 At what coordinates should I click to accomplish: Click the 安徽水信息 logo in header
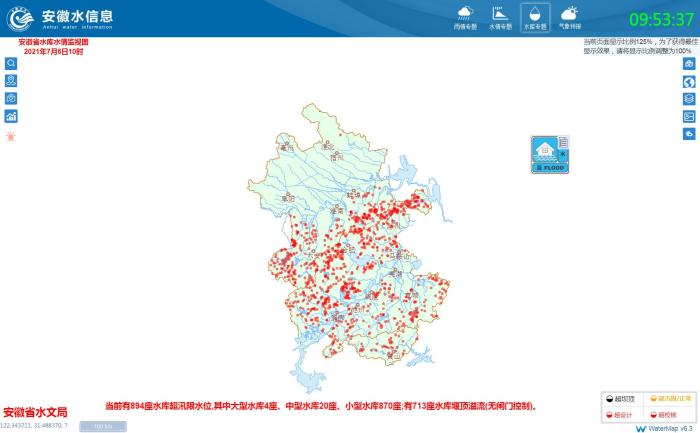pyautogui.click(x=60, y=18)
